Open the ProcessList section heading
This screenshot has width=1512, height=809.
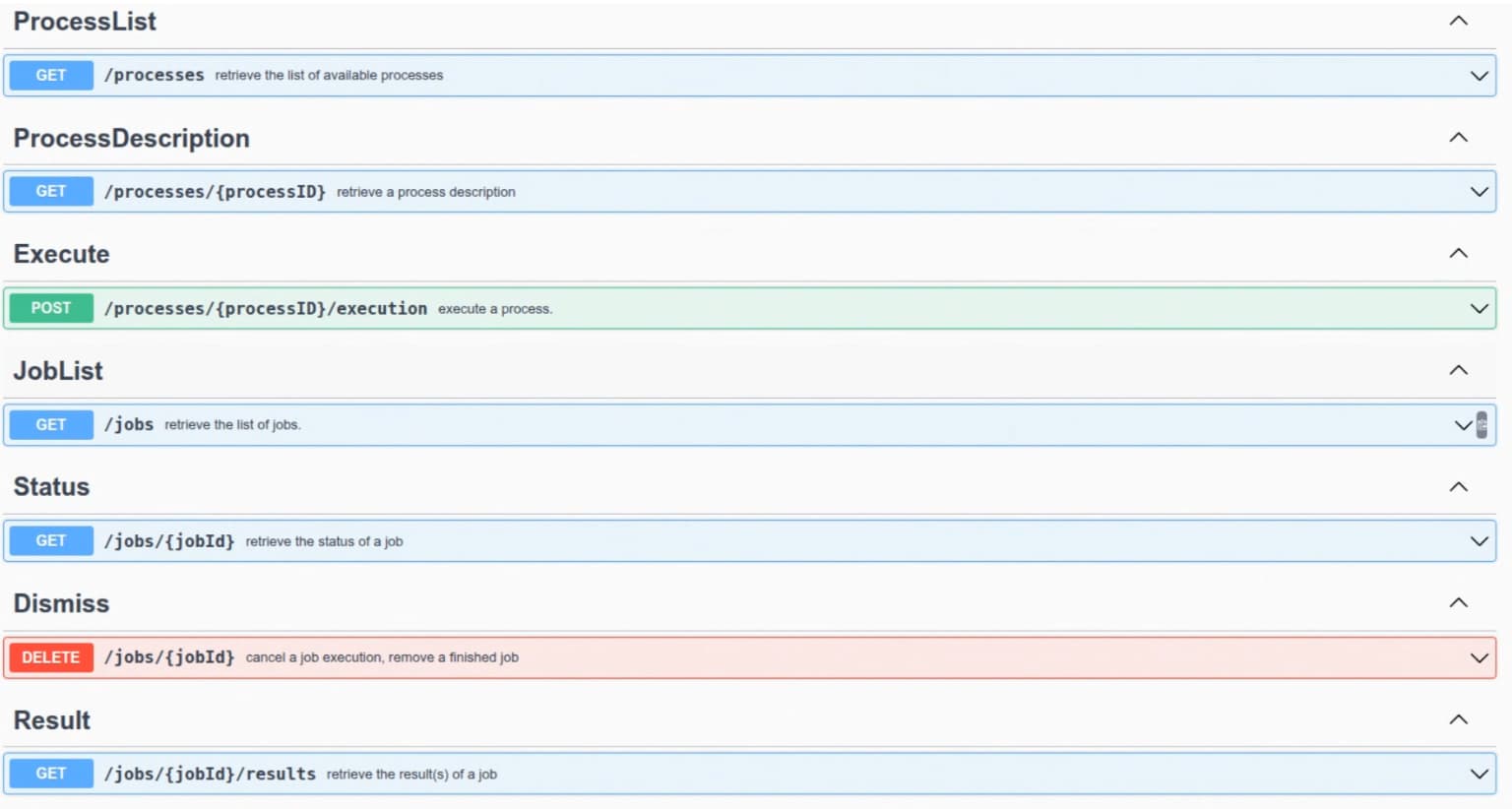85,21
